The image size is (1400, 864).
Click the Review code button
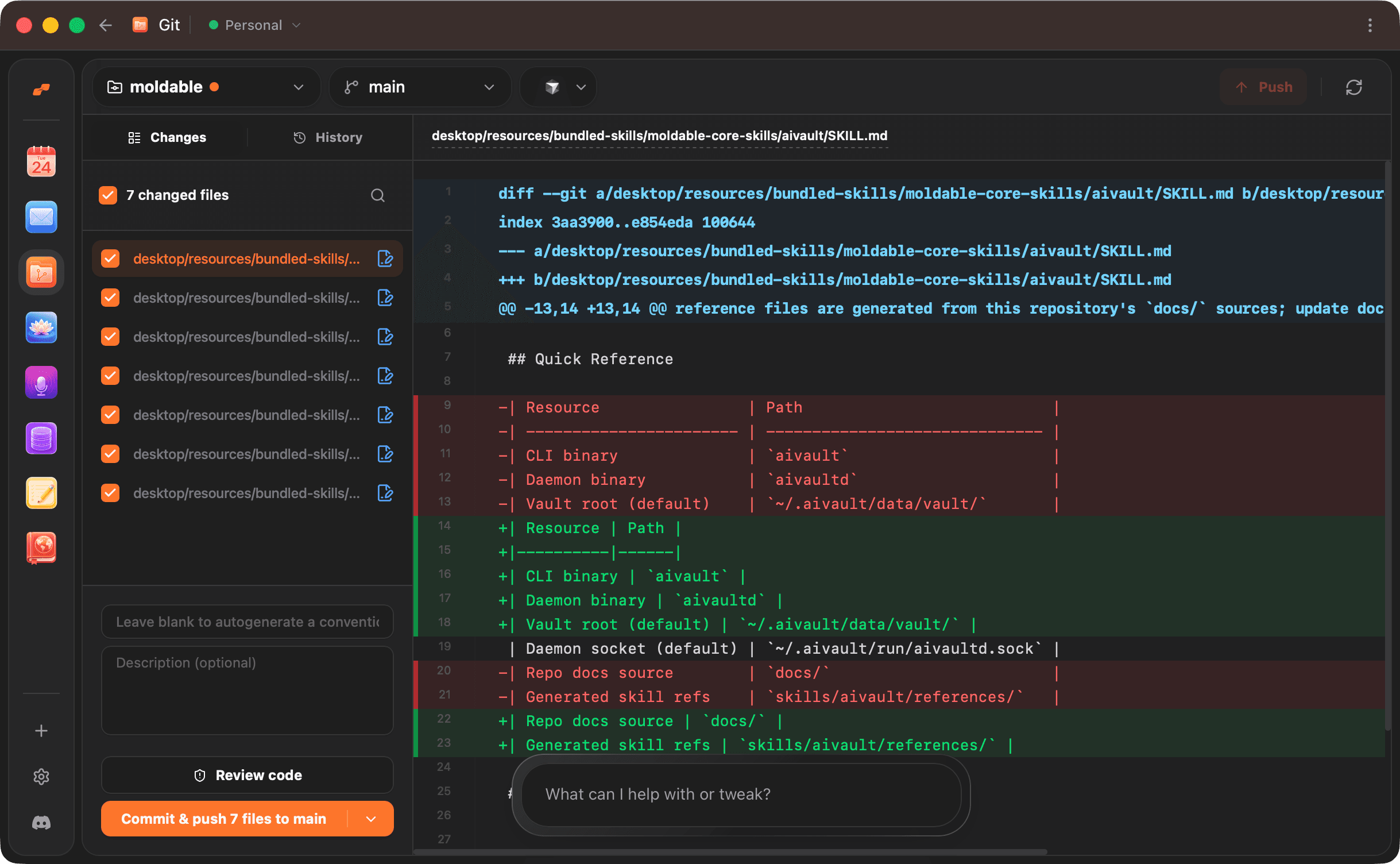247,776
